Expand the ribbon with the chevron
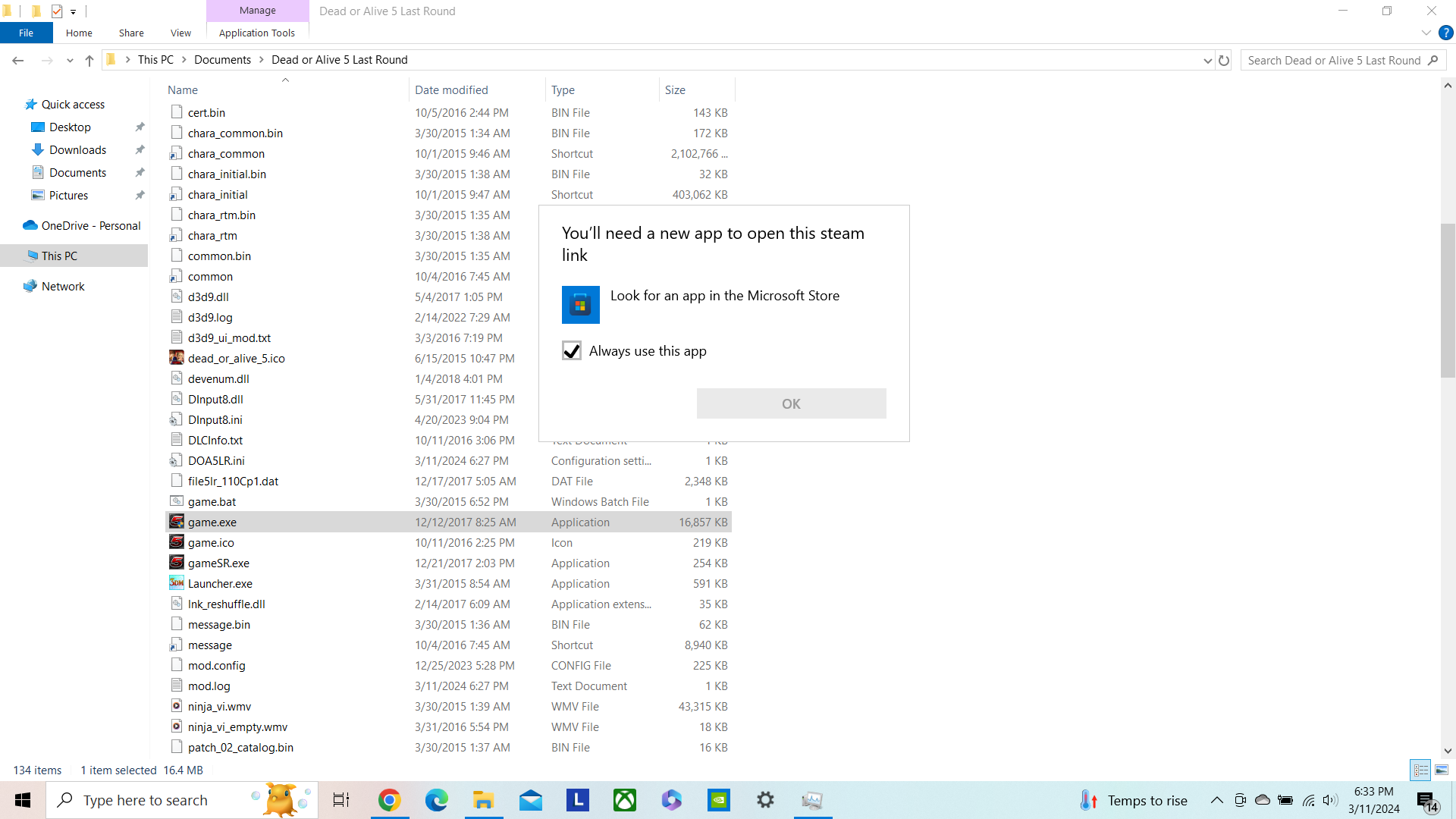1456x819 pixels. click(x=1426, y=33)
